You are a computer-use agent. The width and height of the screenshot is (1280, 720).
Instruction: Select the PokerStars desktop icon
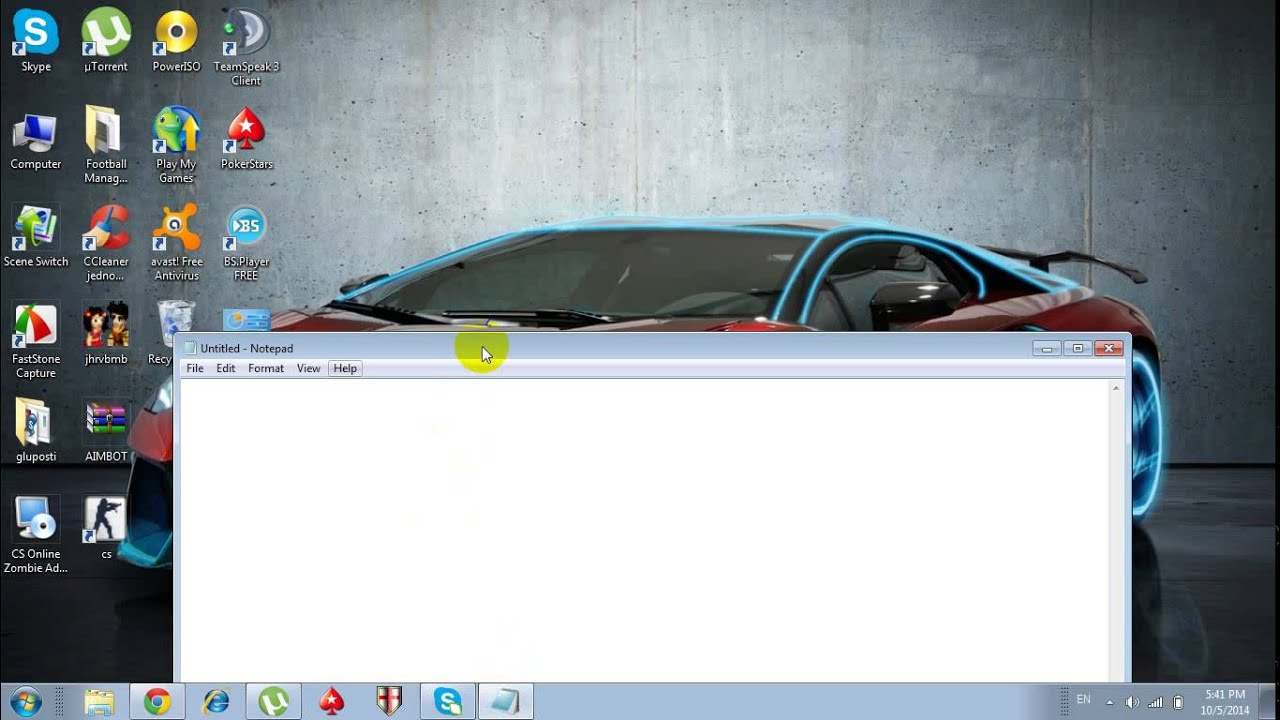click(246, 140)
